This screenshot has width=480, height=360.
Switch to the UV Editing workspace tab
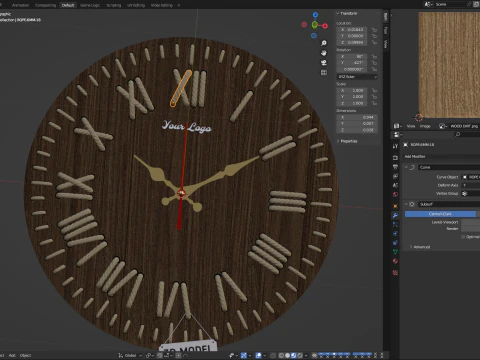[x=136, y=5]
